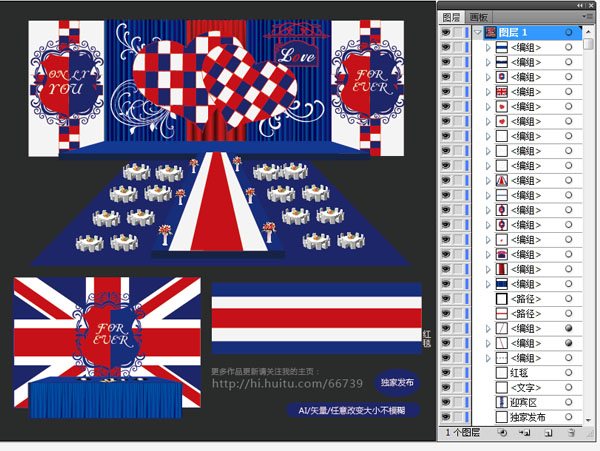
Task: Hide the red-line 路径 via eye icon
Action: 446,313
